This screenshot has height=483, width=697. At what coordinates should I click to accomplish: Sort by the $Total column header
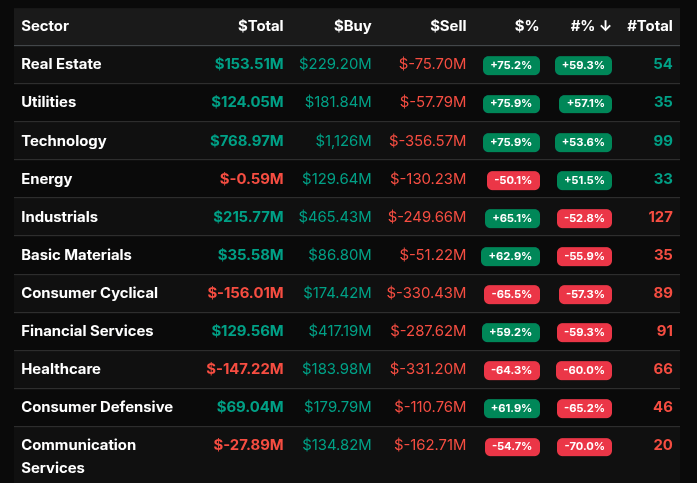(x=260, y=26)
